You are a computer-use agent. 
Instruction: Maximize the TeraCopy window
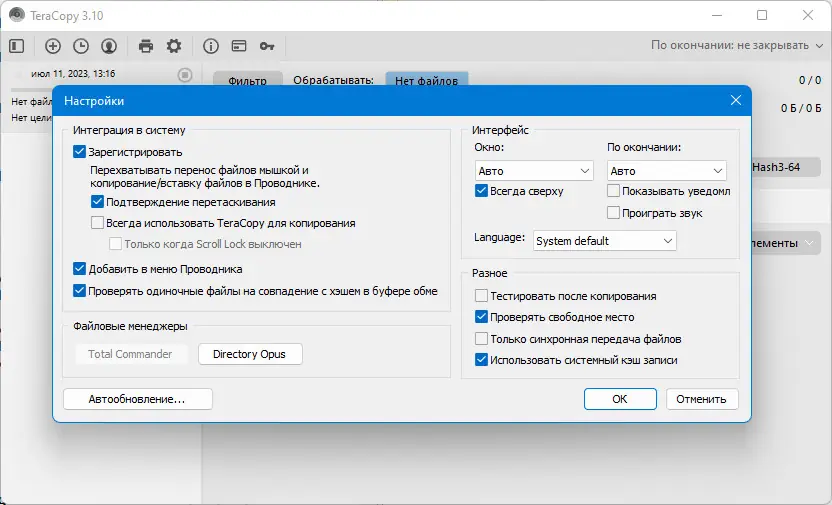click(762, 15)
